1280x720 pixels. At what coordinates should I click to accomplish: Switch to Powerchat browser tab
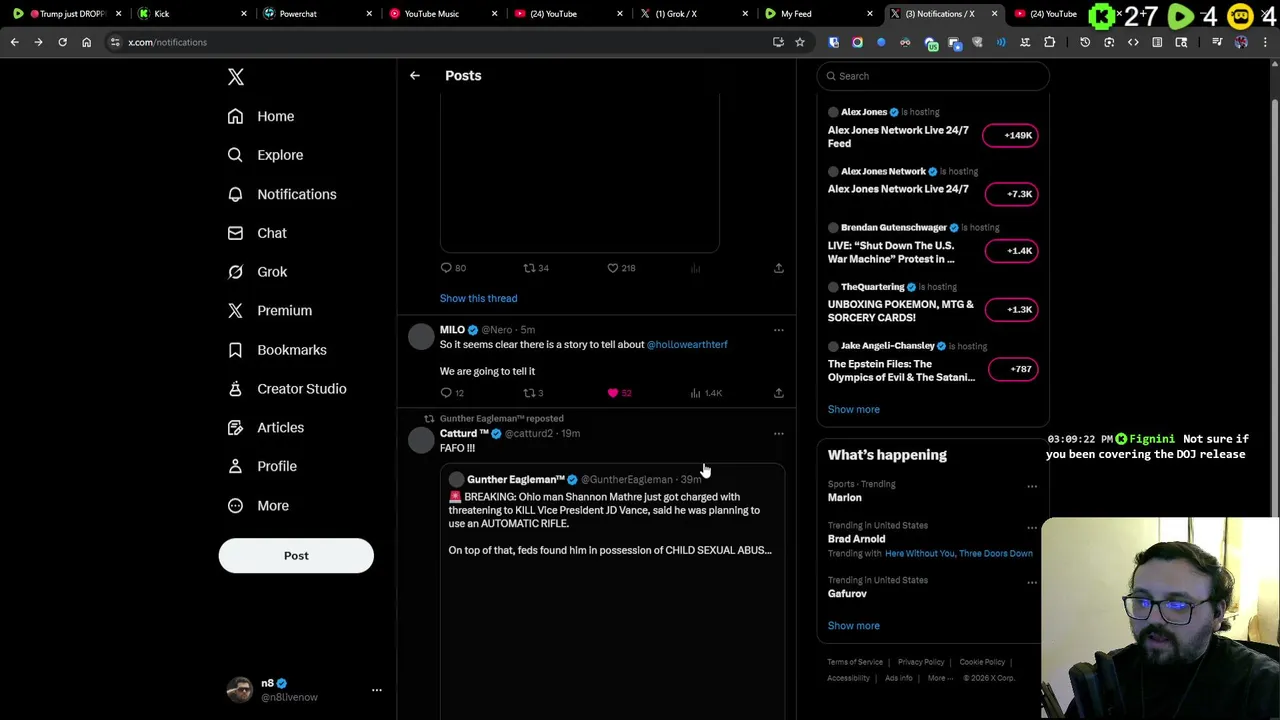315,14
